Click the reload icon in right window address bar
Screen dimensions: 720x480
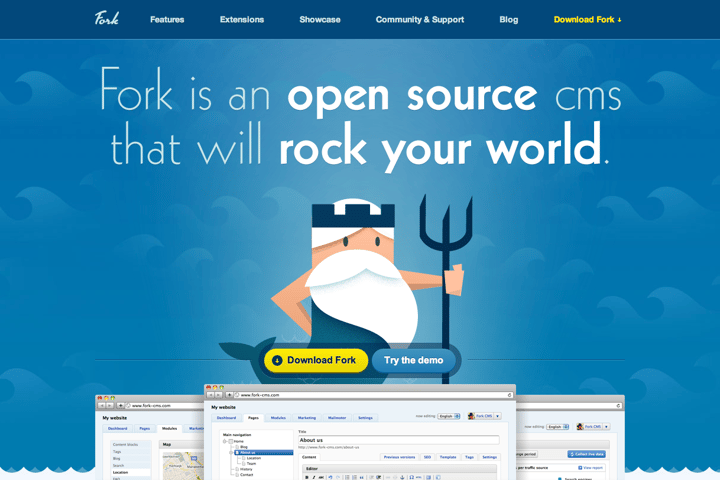click(x=619, y=406)
